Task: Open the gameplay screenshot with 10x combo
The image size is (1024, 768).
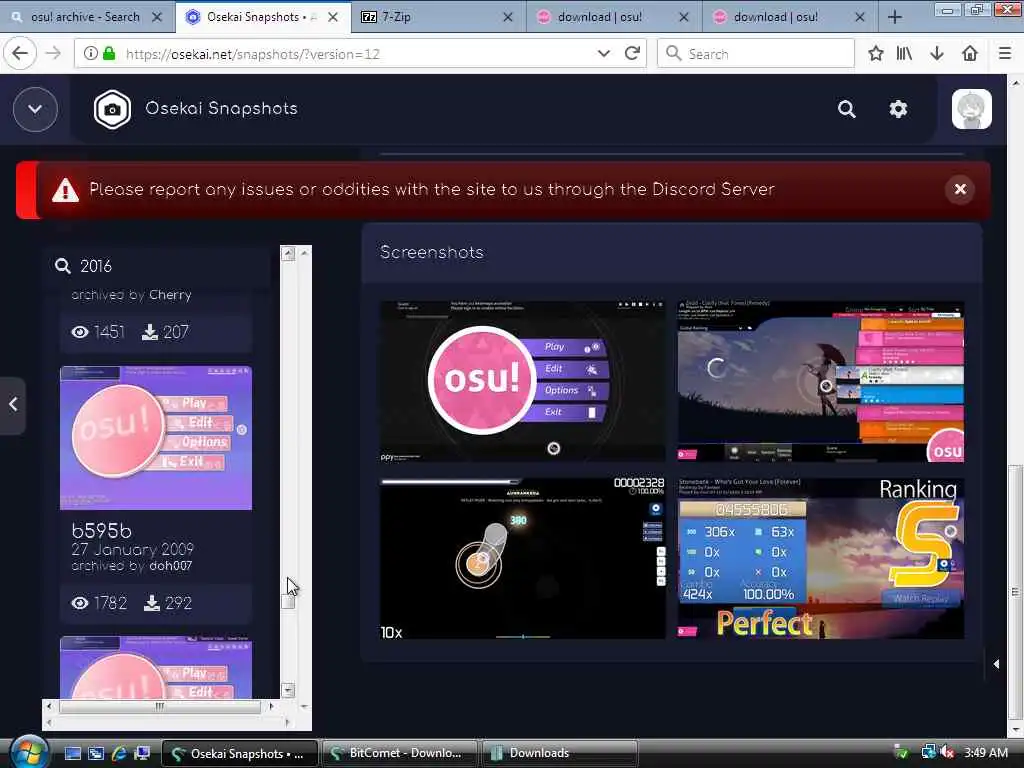Action: click(522, 558)
